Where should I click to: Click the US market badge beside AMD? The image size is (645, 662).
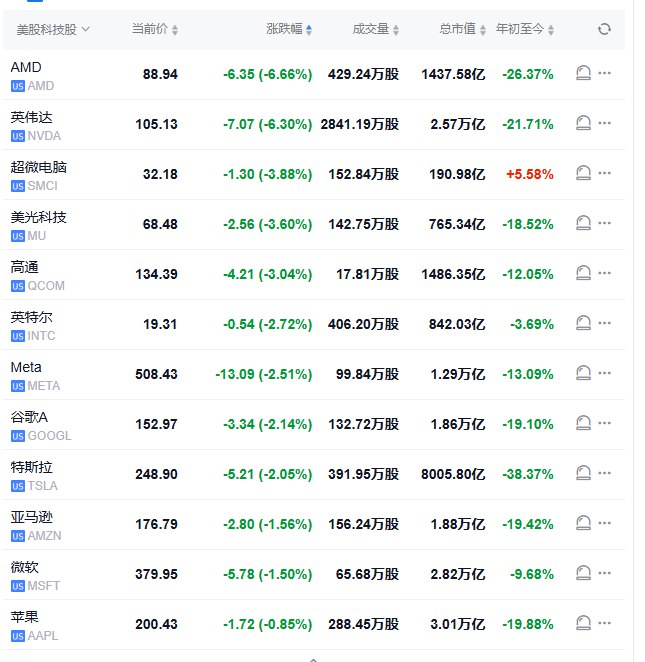pos(18,86)
